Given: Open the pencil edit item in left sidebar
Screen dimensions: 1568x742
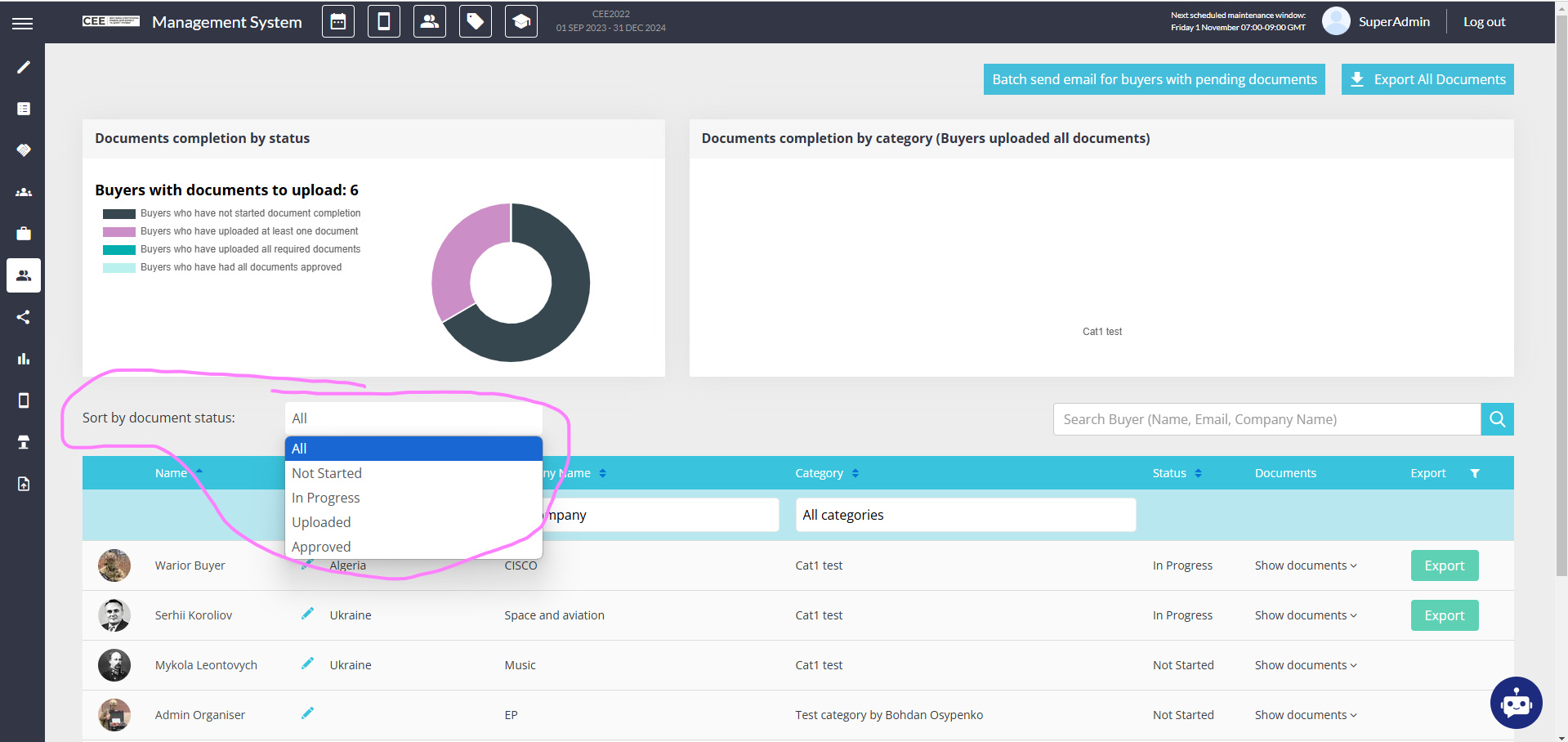Looking at the screenshot, I should point(24,67).
